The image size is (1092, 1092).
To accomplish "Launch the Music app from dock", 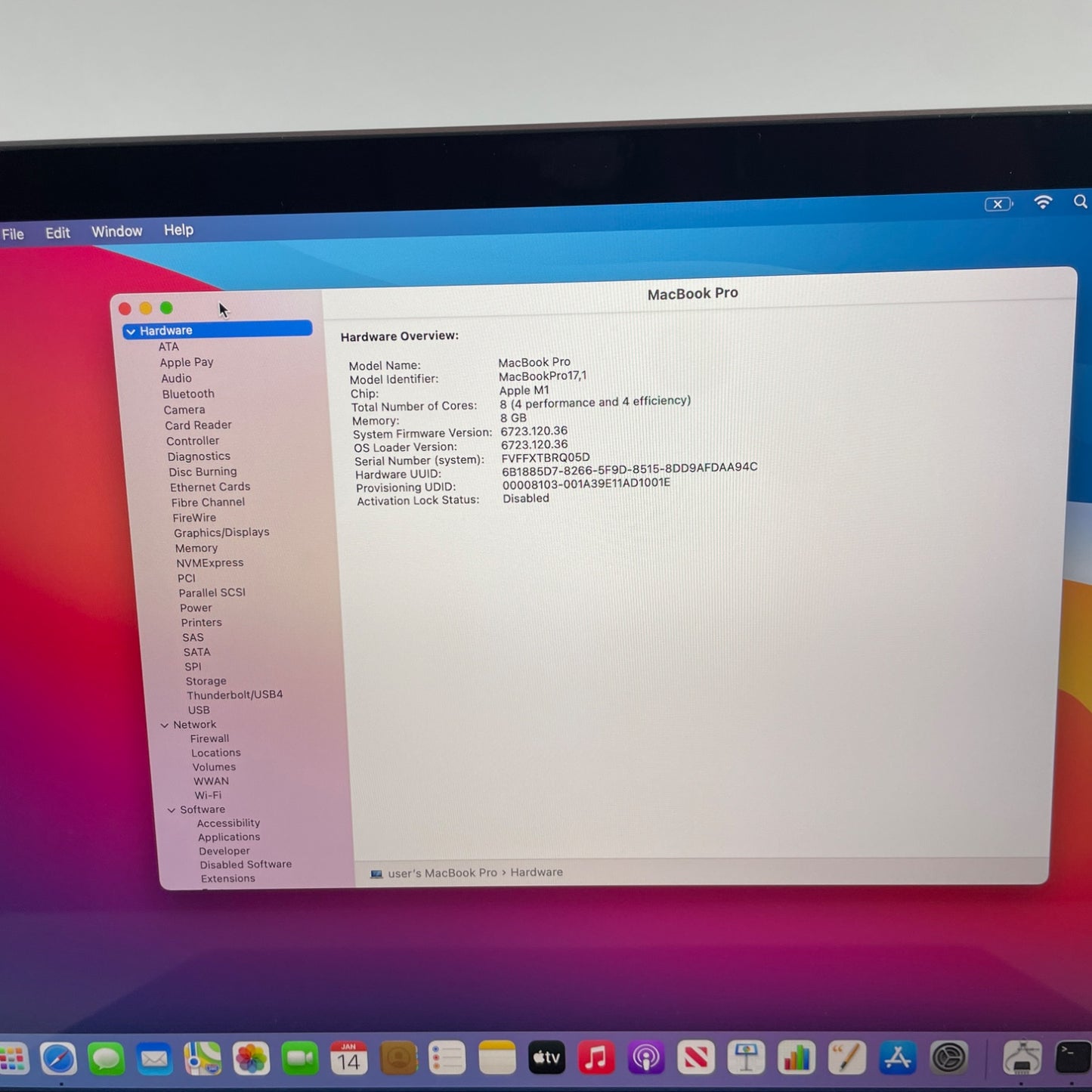I will click(596, 1058).
